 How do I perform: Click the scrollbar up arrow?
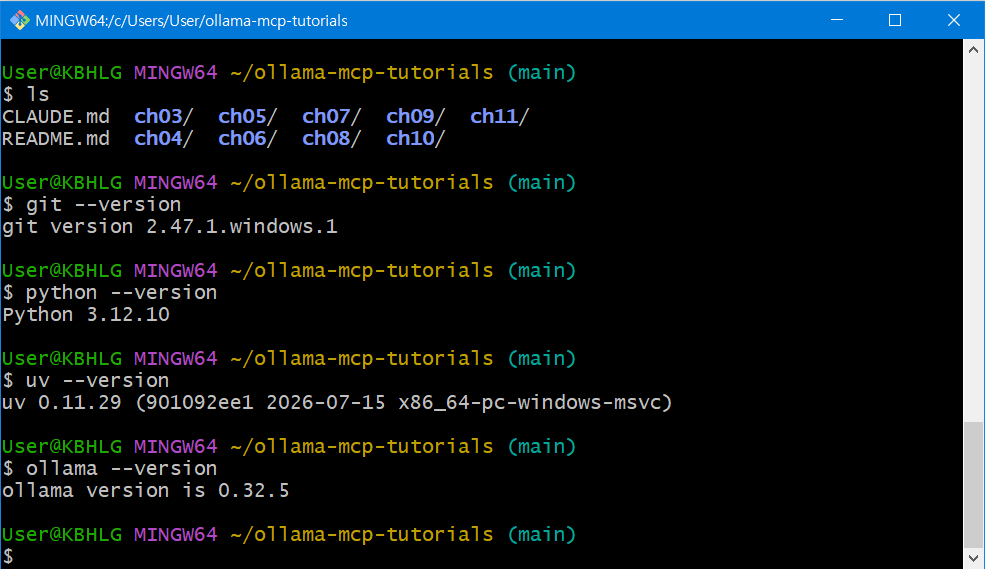[x=973, y=50]
